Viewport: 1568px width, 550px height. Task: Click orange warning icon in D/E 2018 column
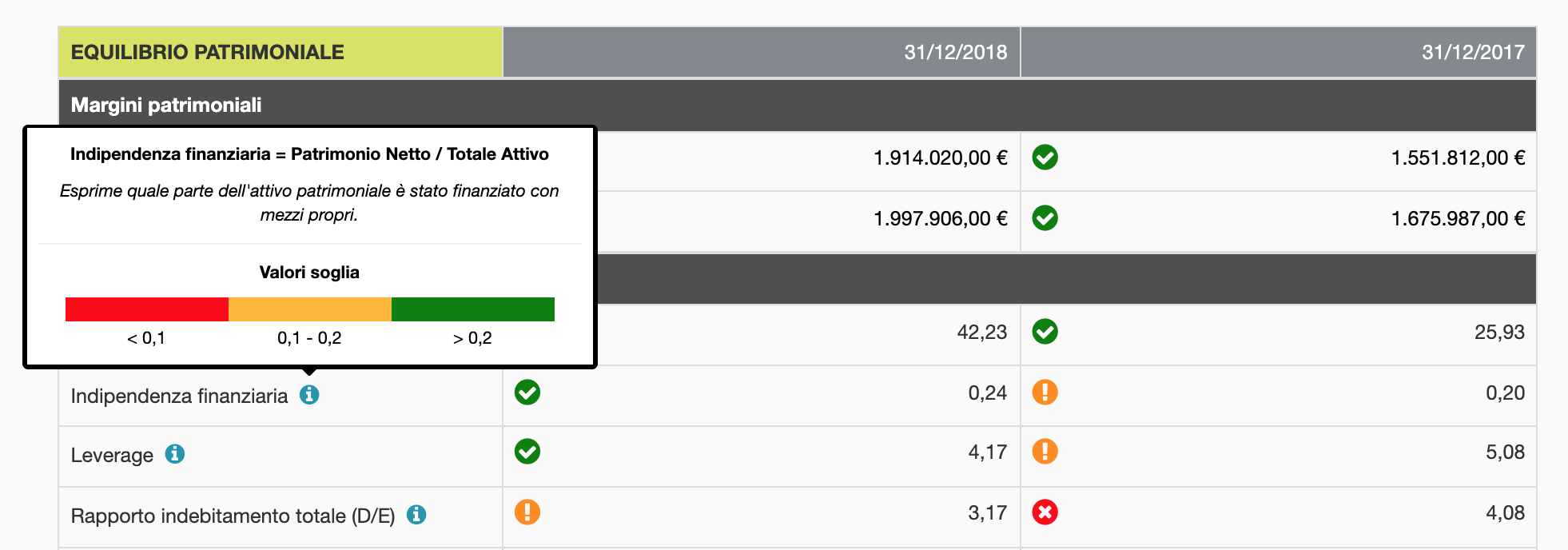point(527,512)
